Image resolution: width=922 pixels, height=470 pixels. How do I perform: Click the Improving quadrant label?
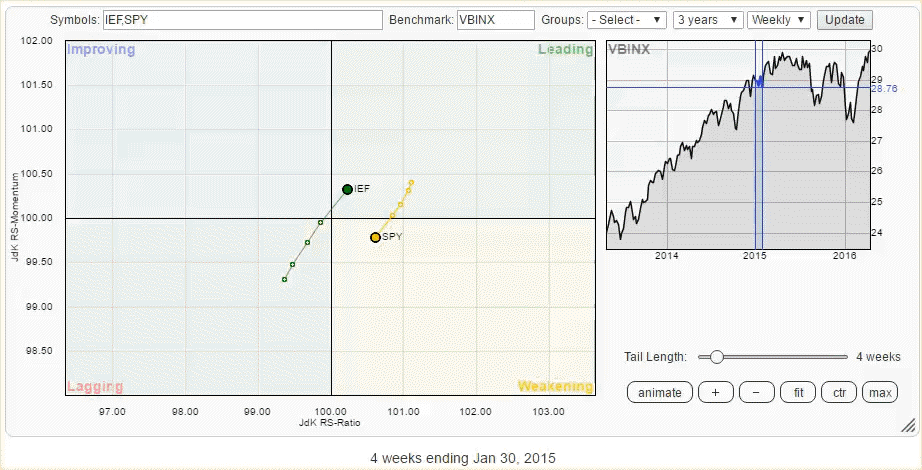pos(101,49)
